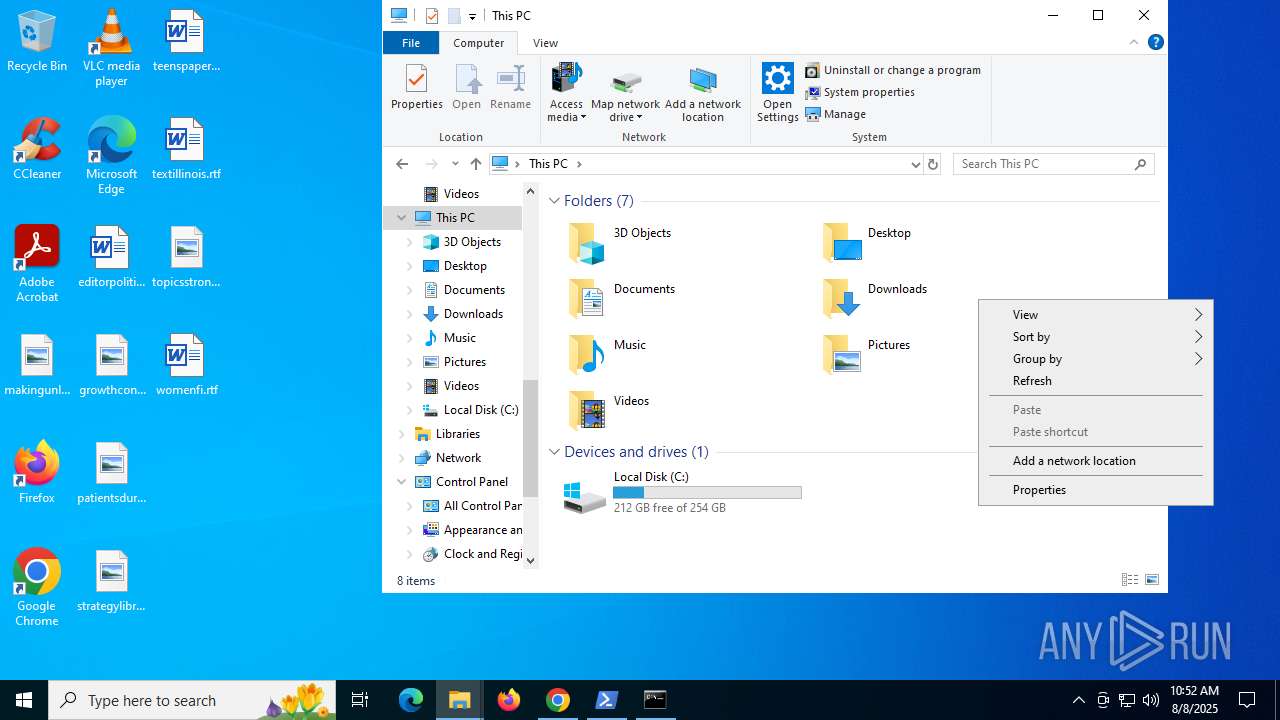Switch to the View ribbon tab

click(545, 43)
